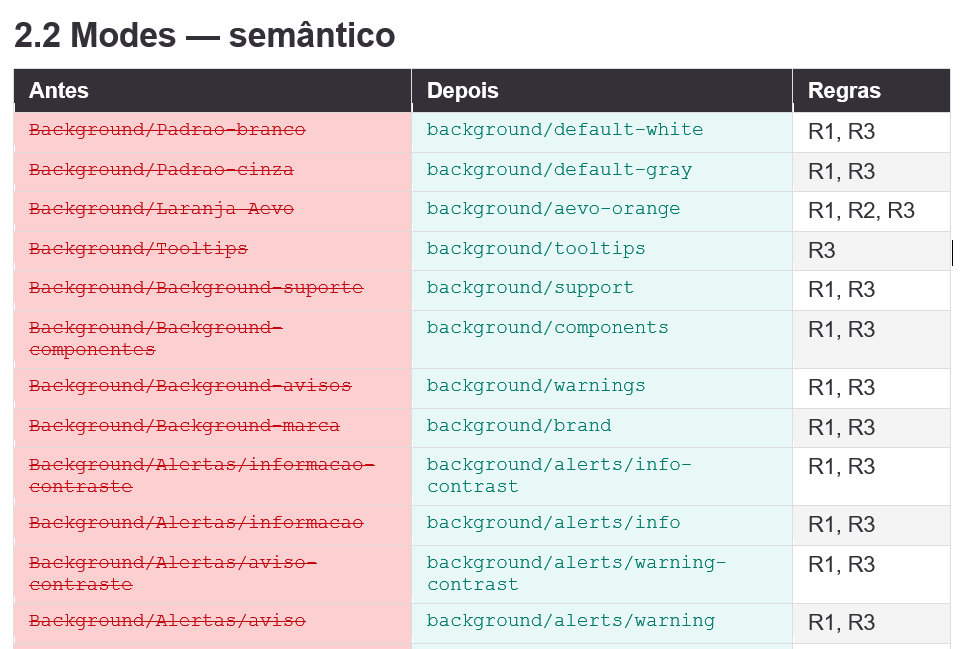Select the background/default-white cell
This screenshot has width=964, height=649.
tap(602, 132)
